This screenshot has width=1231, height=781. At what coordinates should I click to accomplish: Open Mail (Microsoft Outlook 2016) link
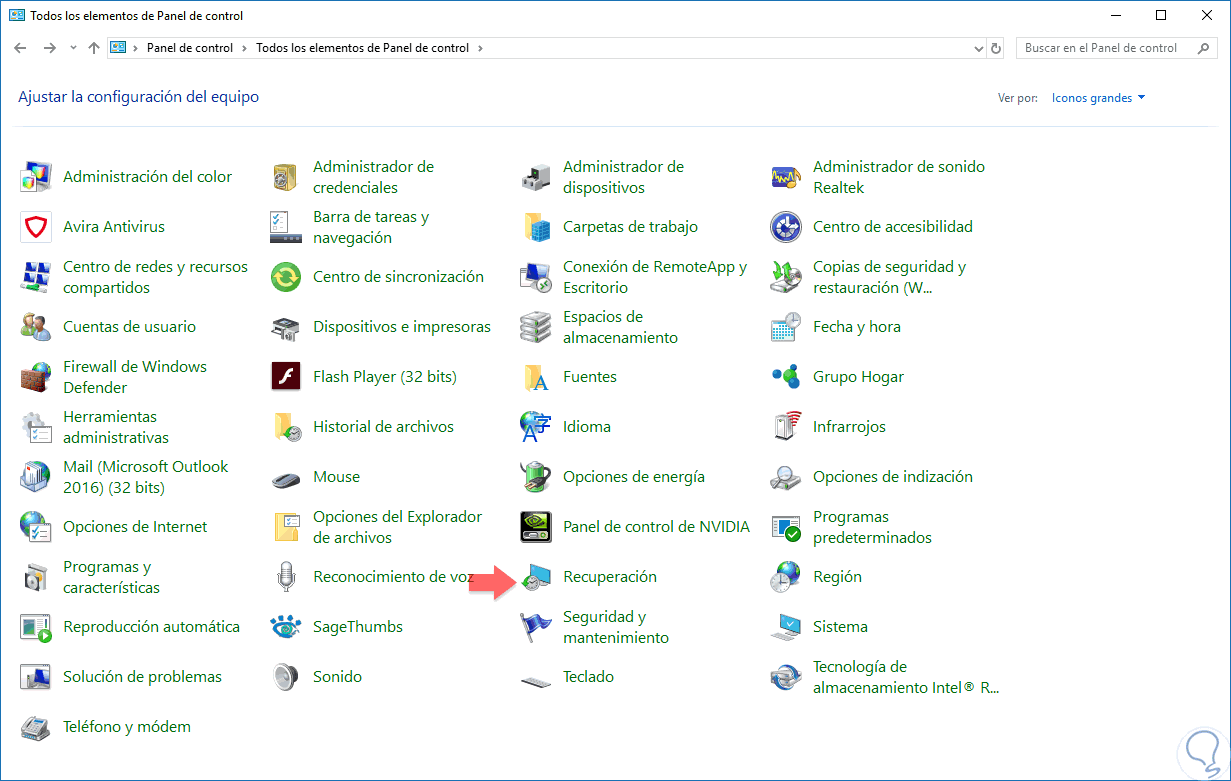click(146, 477)
